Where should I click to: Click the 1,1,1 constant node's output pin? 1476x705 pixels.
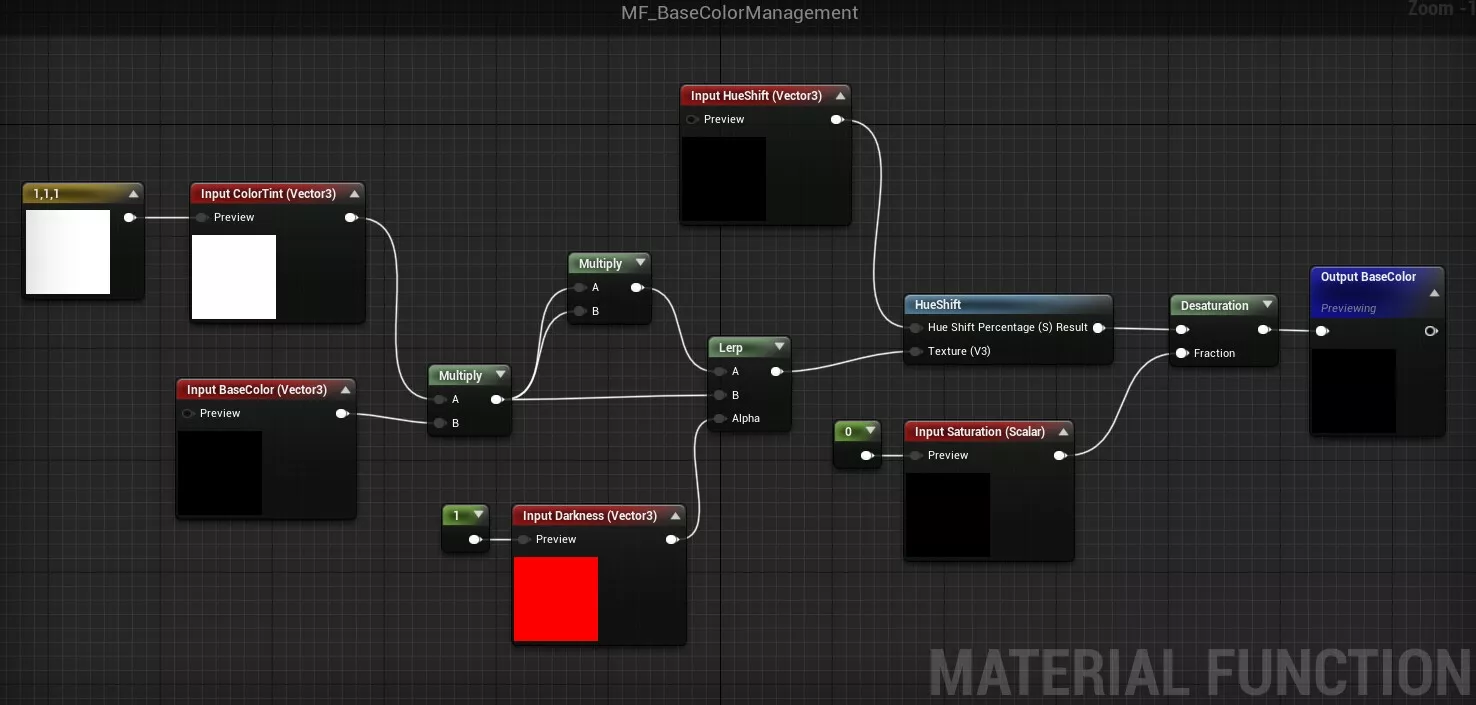pyautogui.click(x=129, y=217)
